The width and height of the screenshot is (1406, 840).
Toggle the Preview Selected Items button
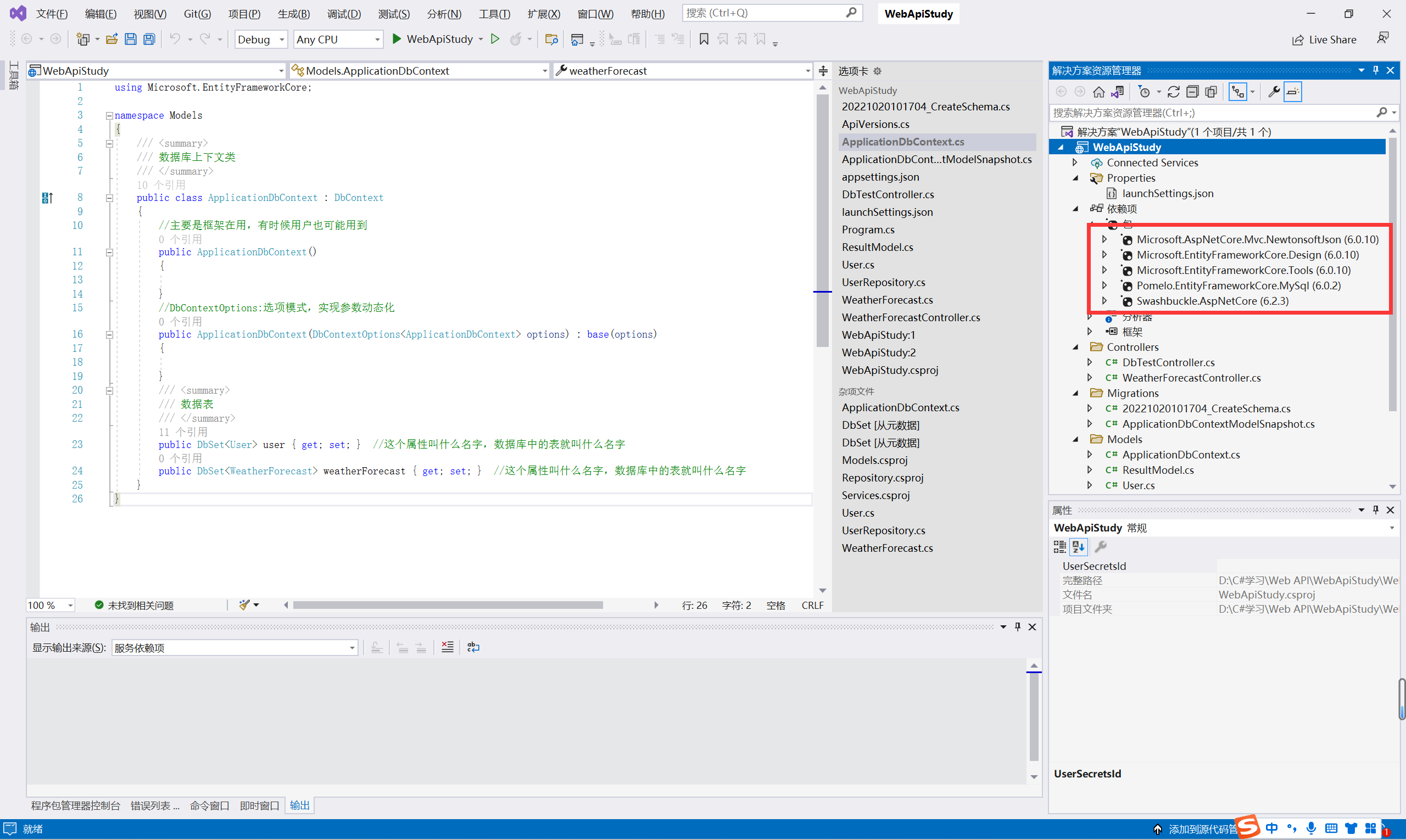pyautogui.click(x=1293, y=92)
